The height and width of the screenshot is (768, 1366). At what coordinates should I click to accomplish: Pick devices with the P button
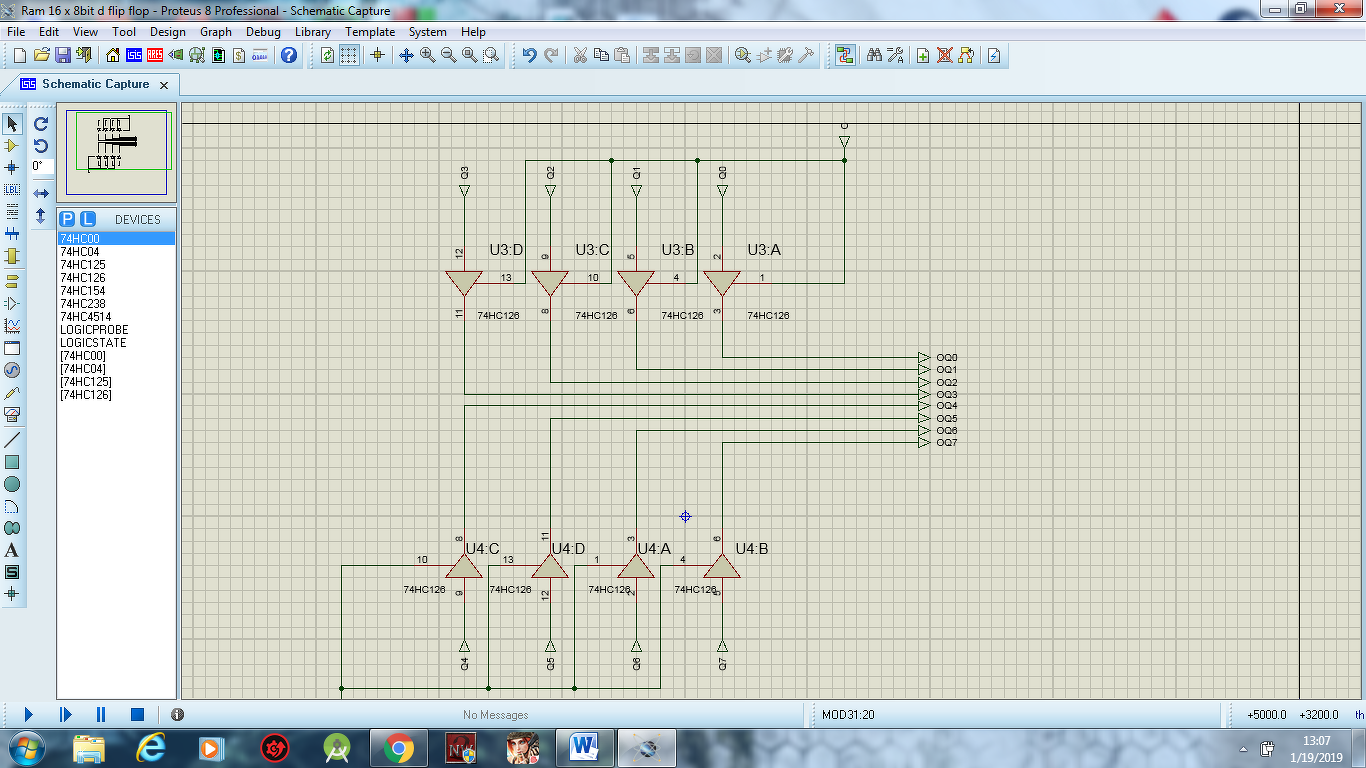pyautogui.click(x=67, y=219)
